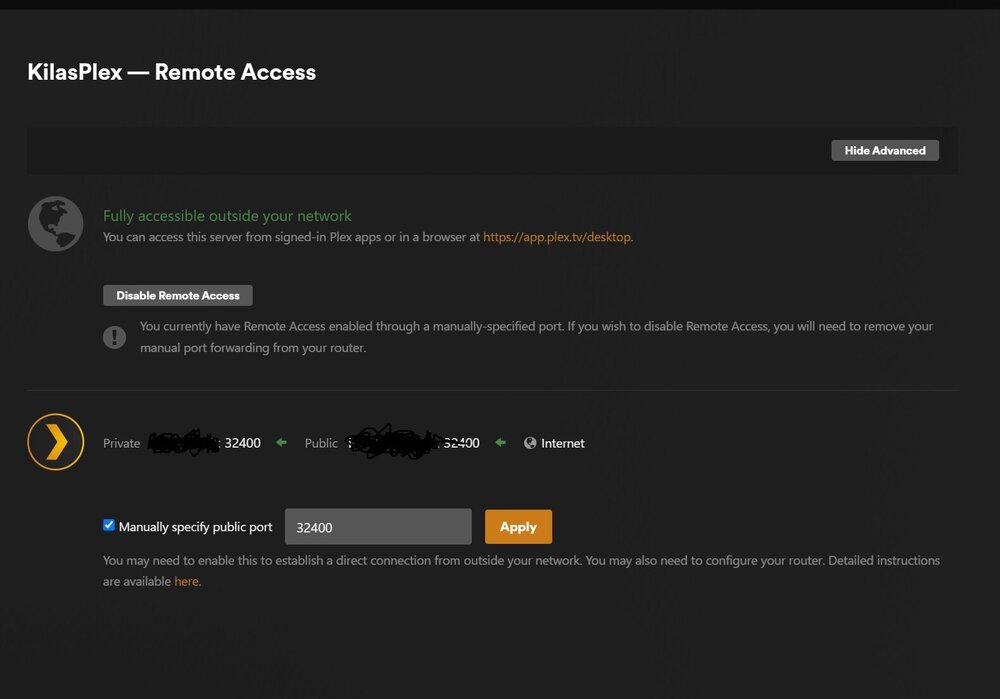Click private port value 32400
Viewport: 1000px width, 699px height.
pyautogui.click(x=242, y=443)
